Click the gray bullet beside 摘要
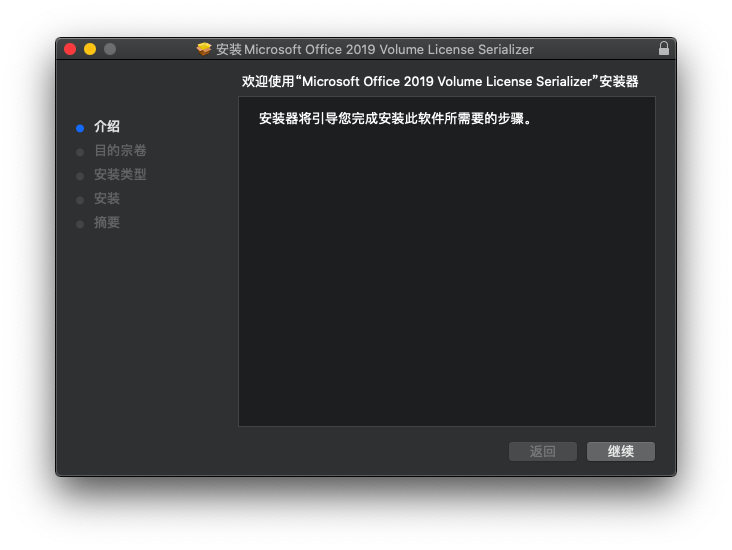Screen dimensions: 732x550 point(80,224)
